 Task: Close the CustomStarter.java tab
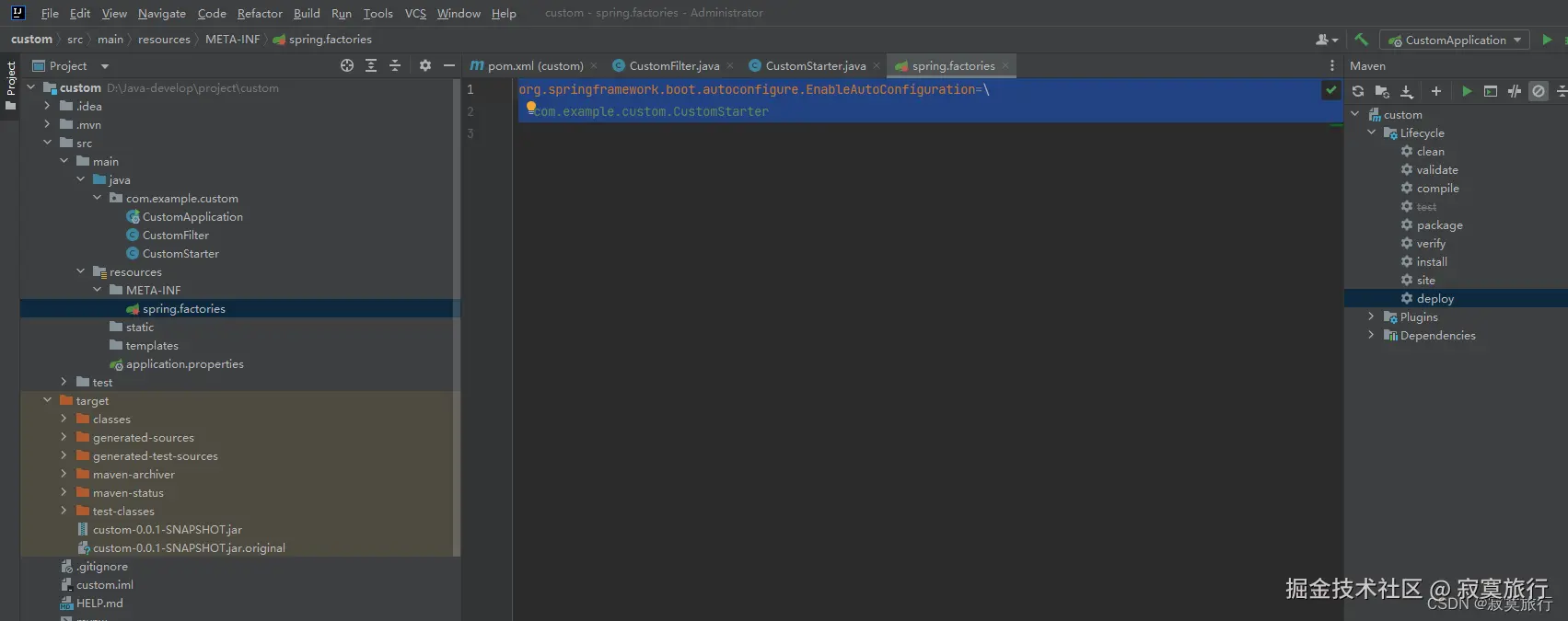pyautogui.click(x=877, y=65)
